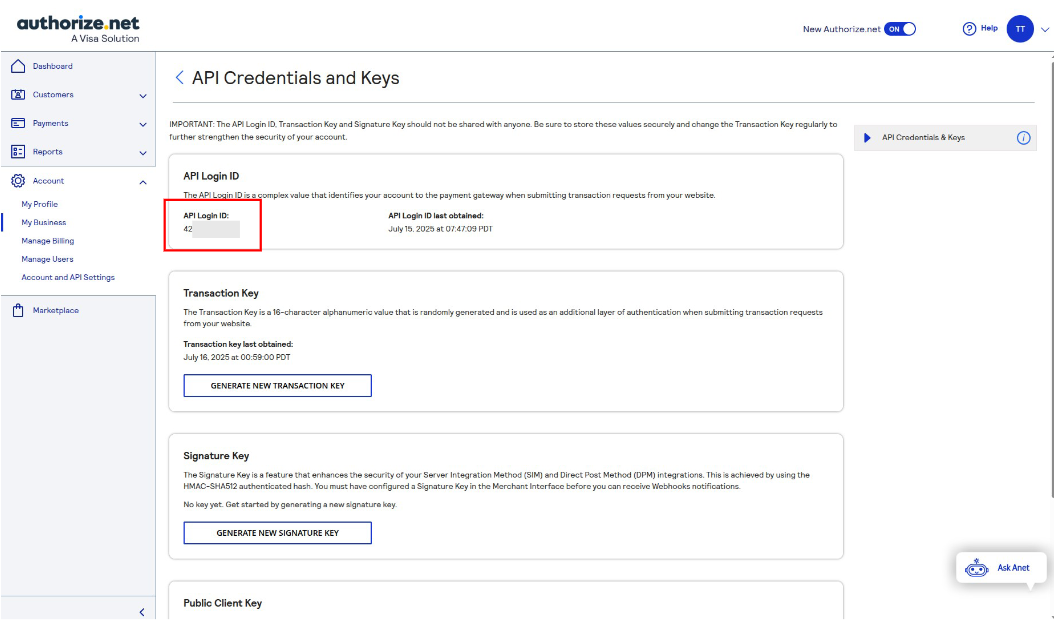Screen dimensions: 1064x620
Task: Open the TT user avatar
Action: tap(1020, 29)
